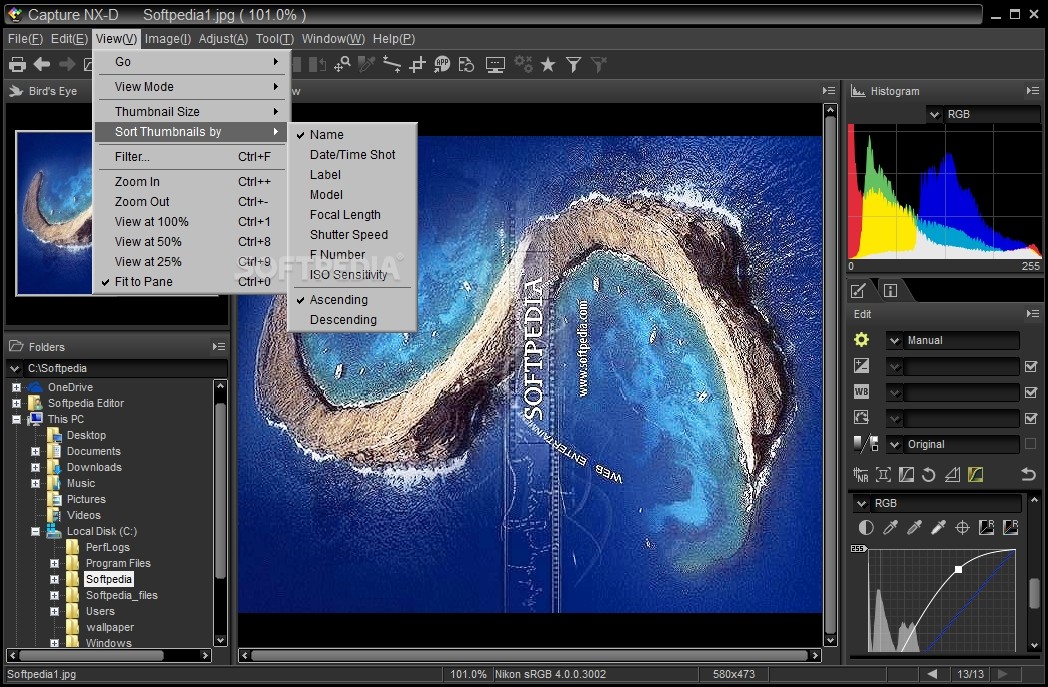Click the open with APP icon
This screenshot has width=1048, height=687.
click(442, 64)
